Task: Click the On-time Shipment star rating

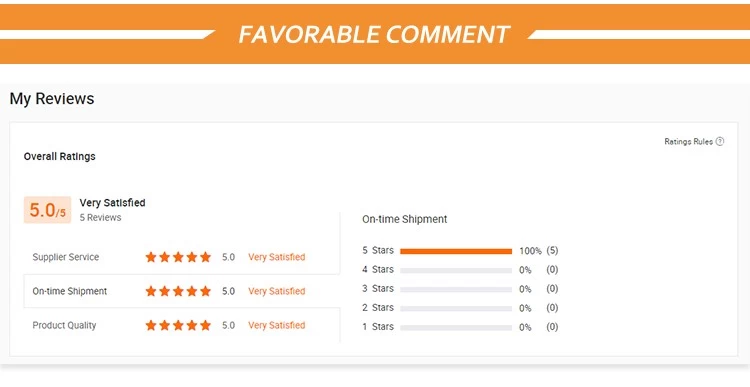Action: pyautogui.click(x=178, y=291)
